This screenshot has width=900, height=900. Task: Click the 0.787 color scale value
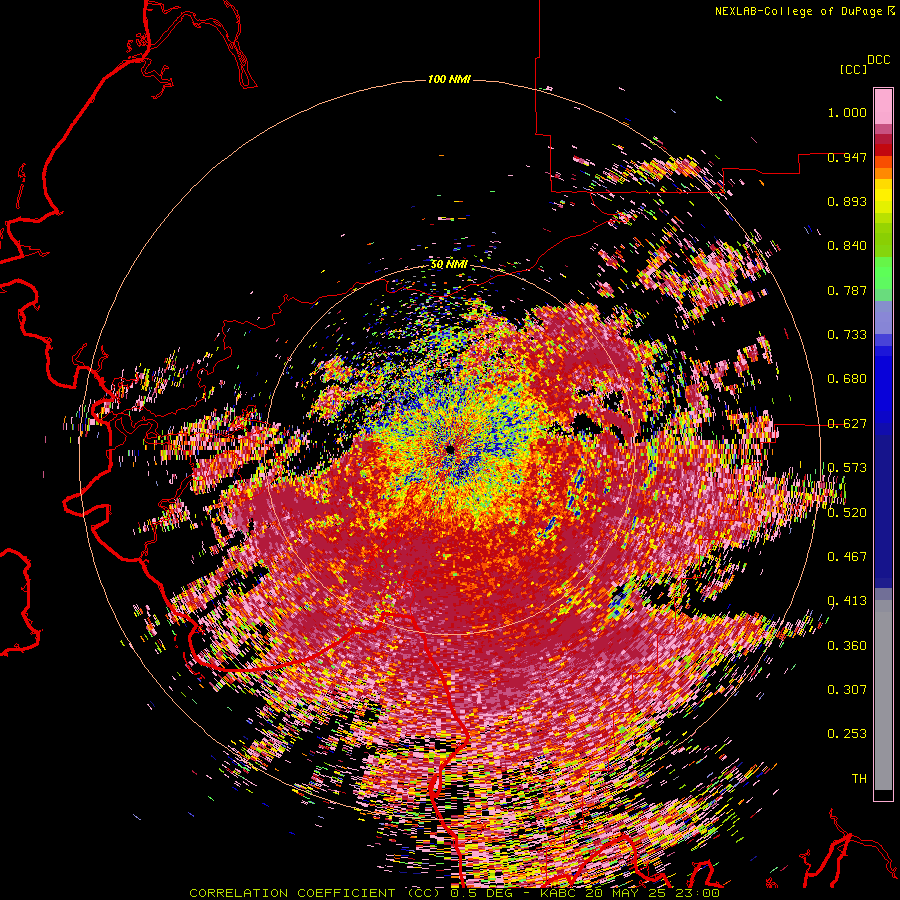click(x=847, y=290)
